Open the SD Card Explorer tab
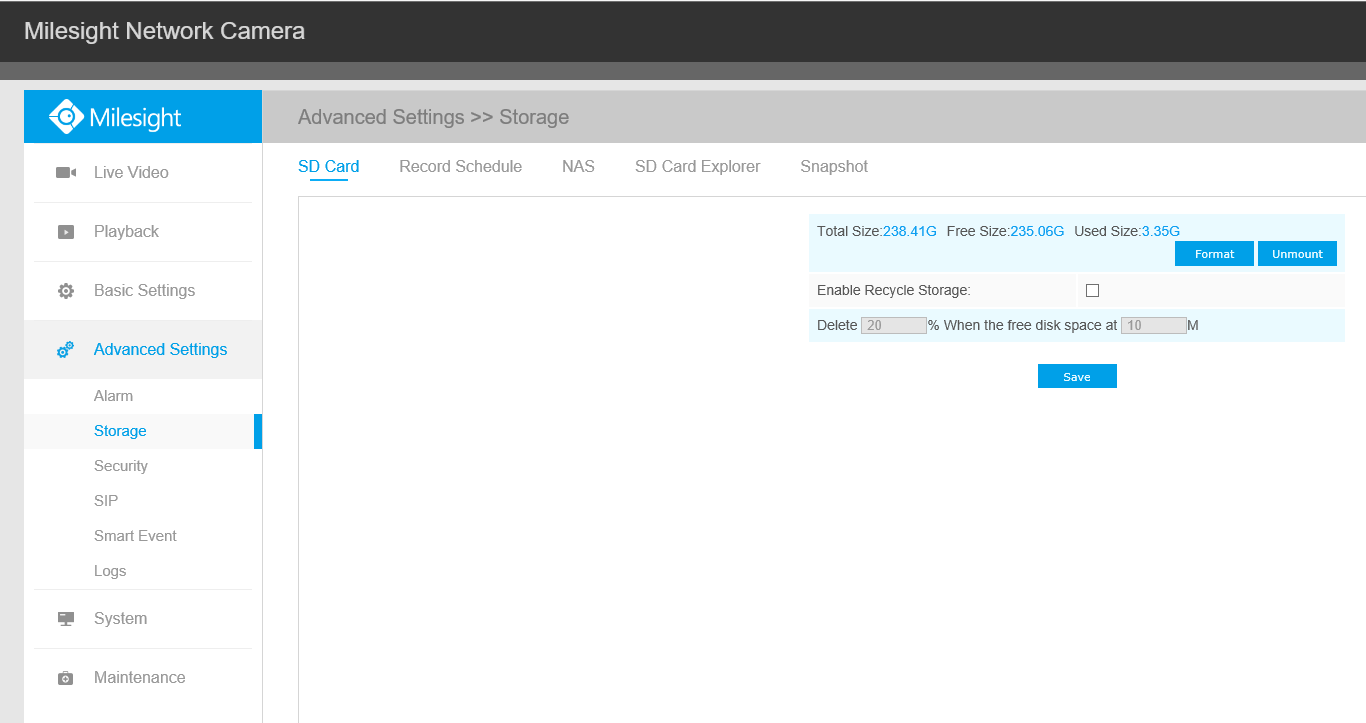Viewport: 1366px width, 723px height. (x=697, y=167)
